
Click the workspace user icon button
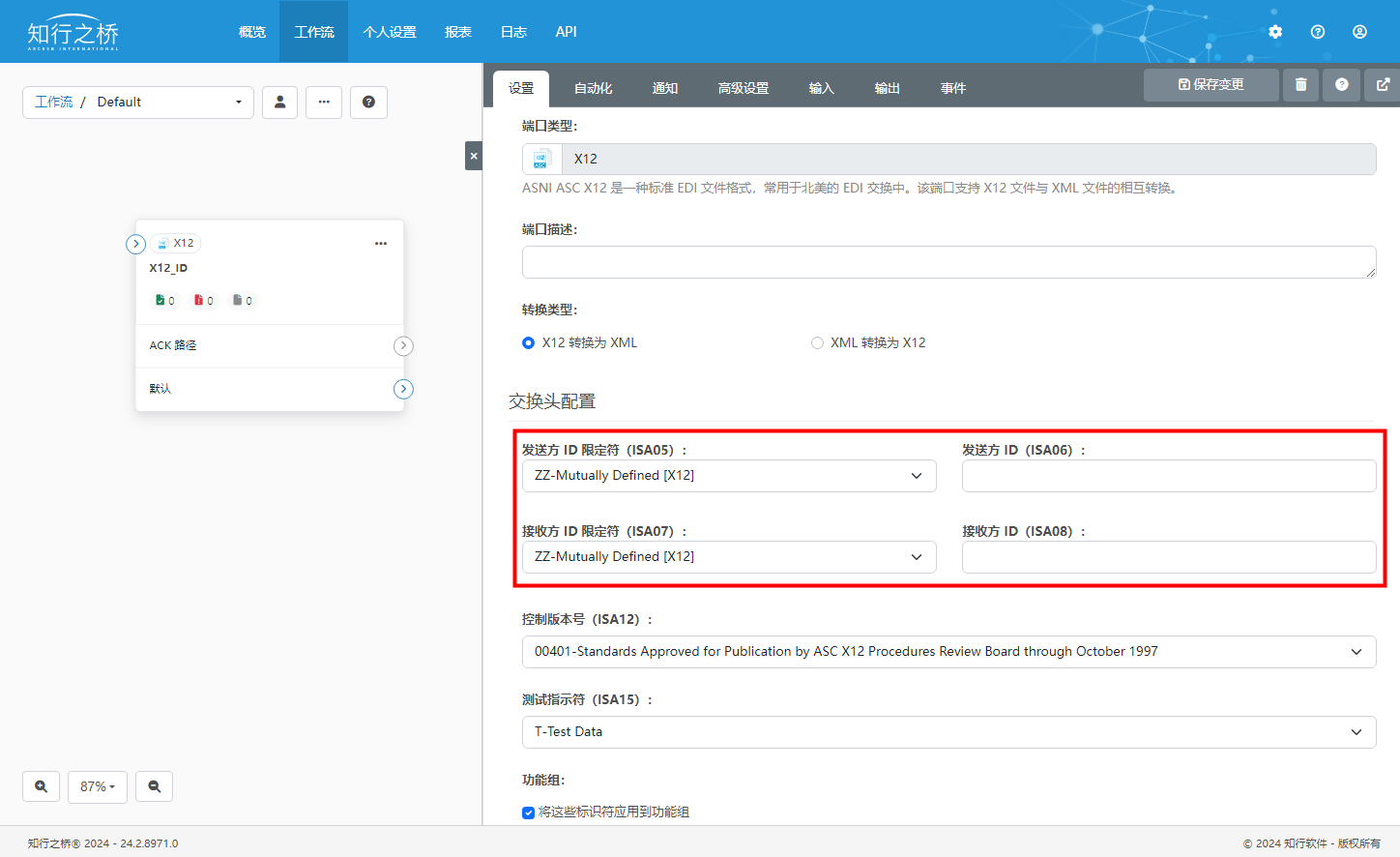tap(279, 102)
